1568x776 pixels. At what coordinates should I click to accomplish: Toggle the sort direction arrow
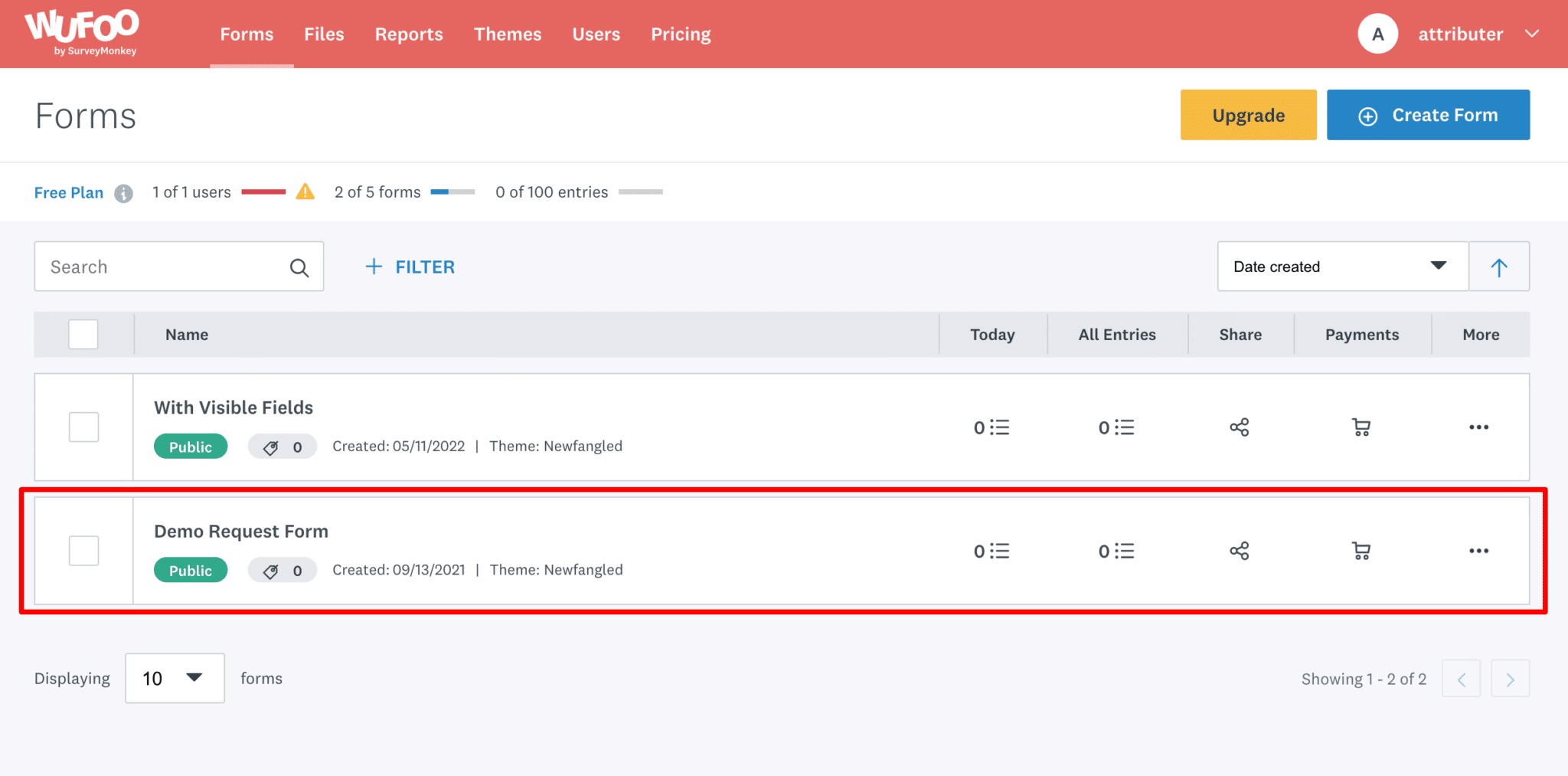coord(1498,266)
